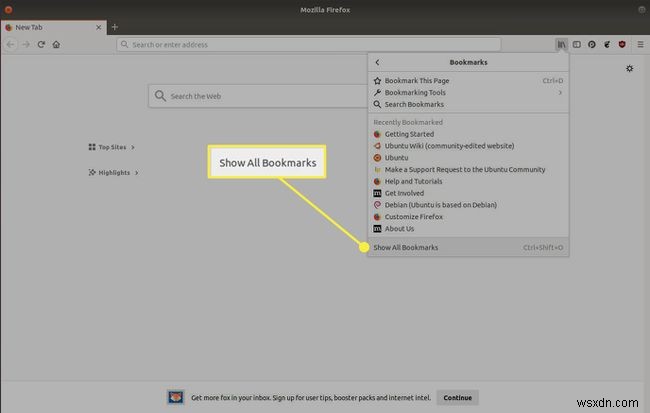
Task: Open the Library toolbar icon
Action: pos(561,44)
